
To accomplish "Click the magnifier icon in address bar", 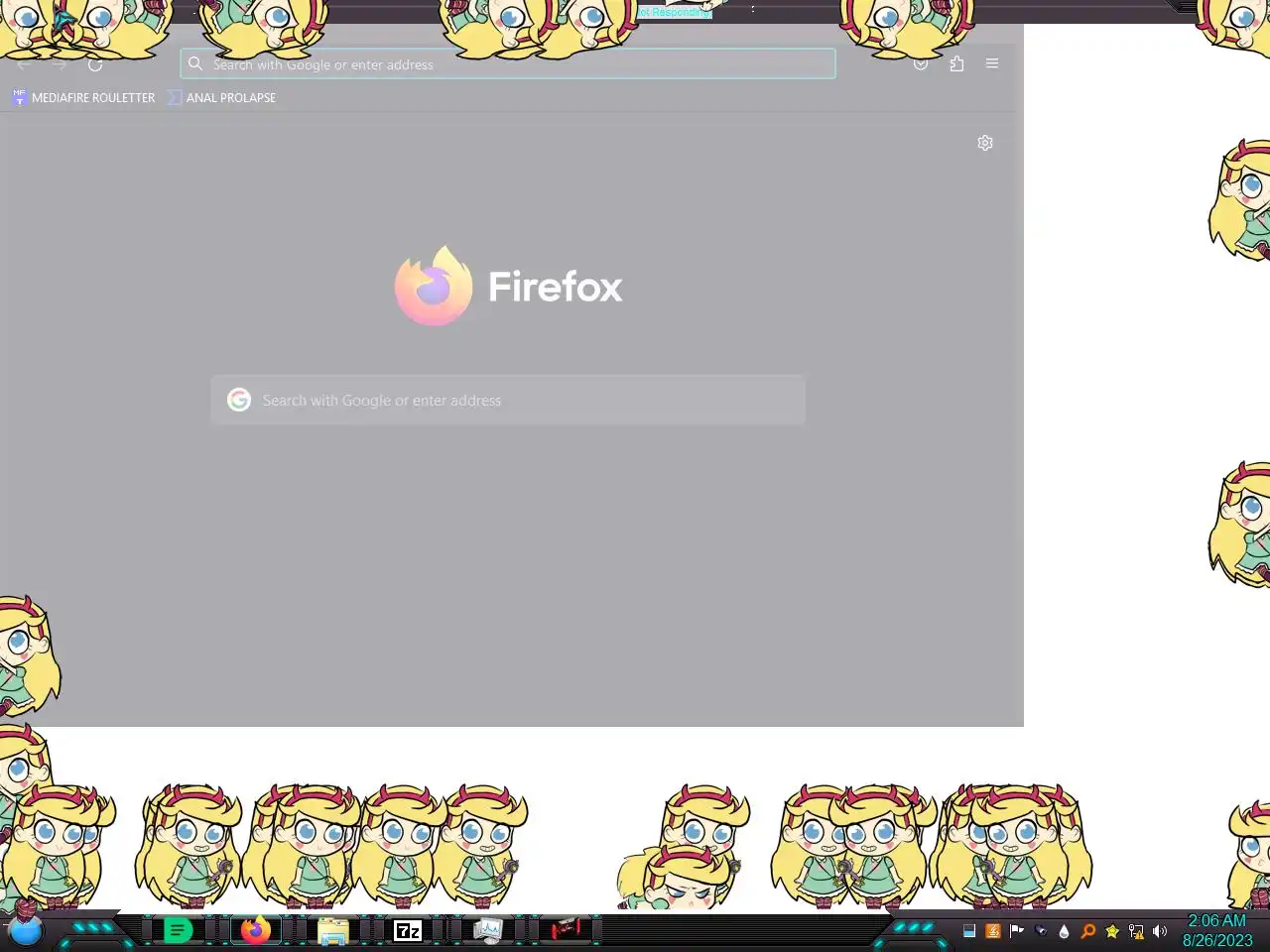I will [195, 63].
